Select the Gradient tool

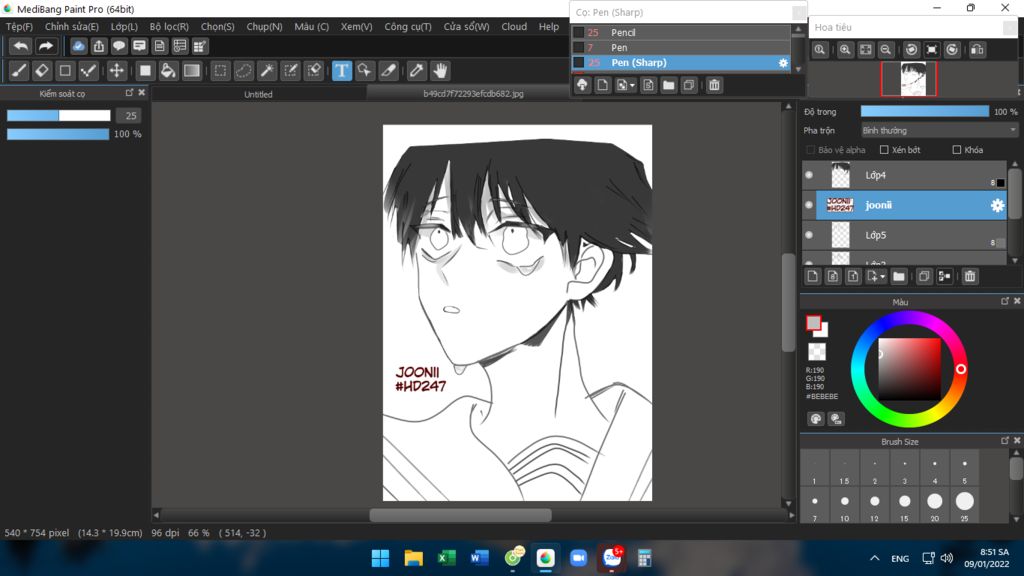[x=191, y=71]
